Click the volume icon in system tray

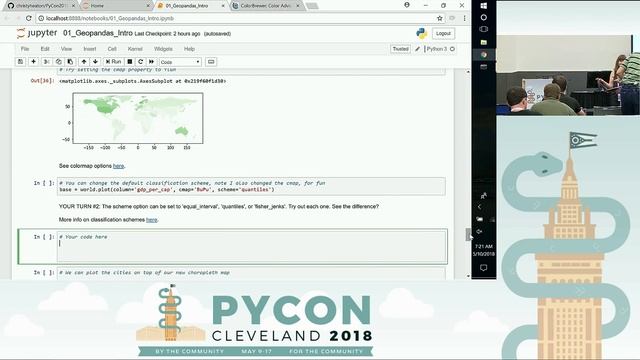coord(480,231)
